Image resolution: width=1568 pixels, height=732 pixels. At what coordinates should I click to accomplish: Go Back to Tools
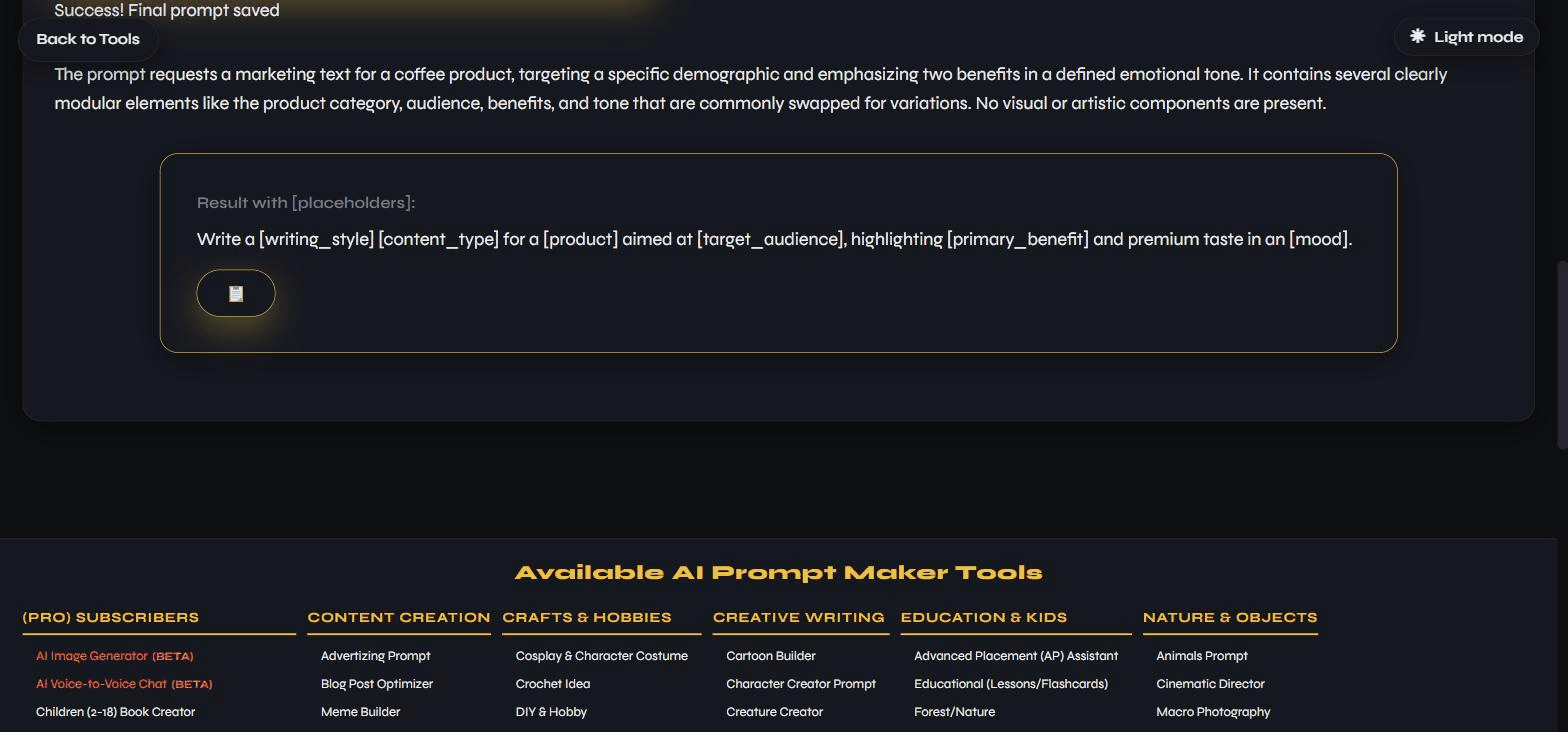[x=88, y=39]
